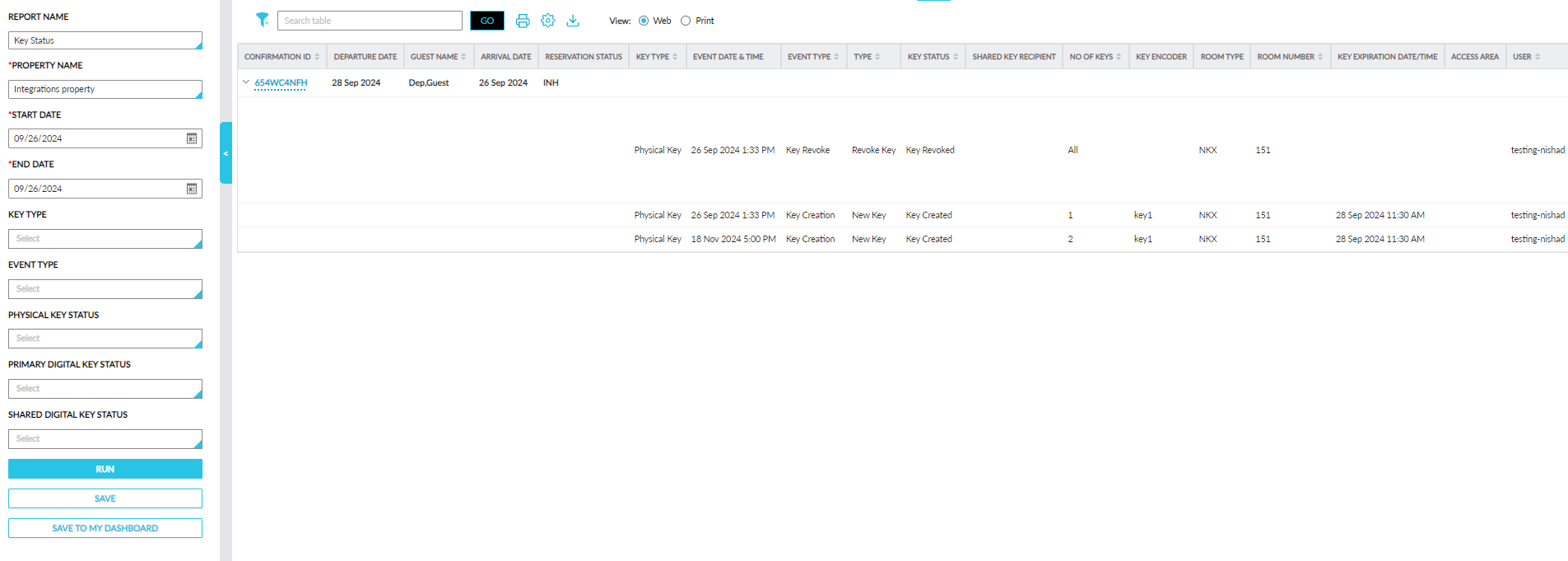Sort by Confirmation ID column
This screenshot has width=1568, height=561.
coord(317,57)
